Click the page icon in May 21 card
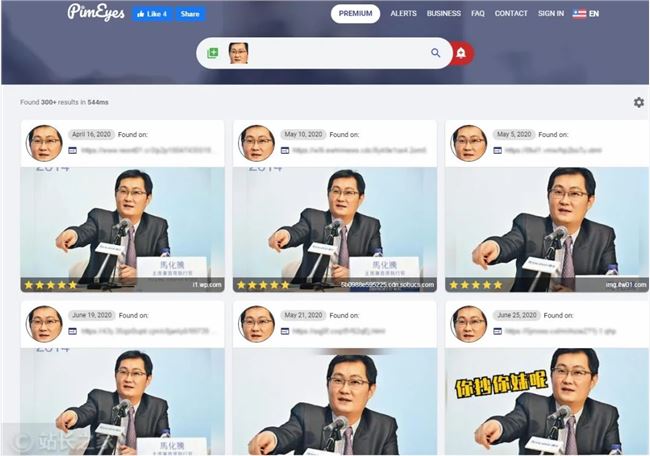The height and width of the screenshot is (456, 650). point(285,331)
